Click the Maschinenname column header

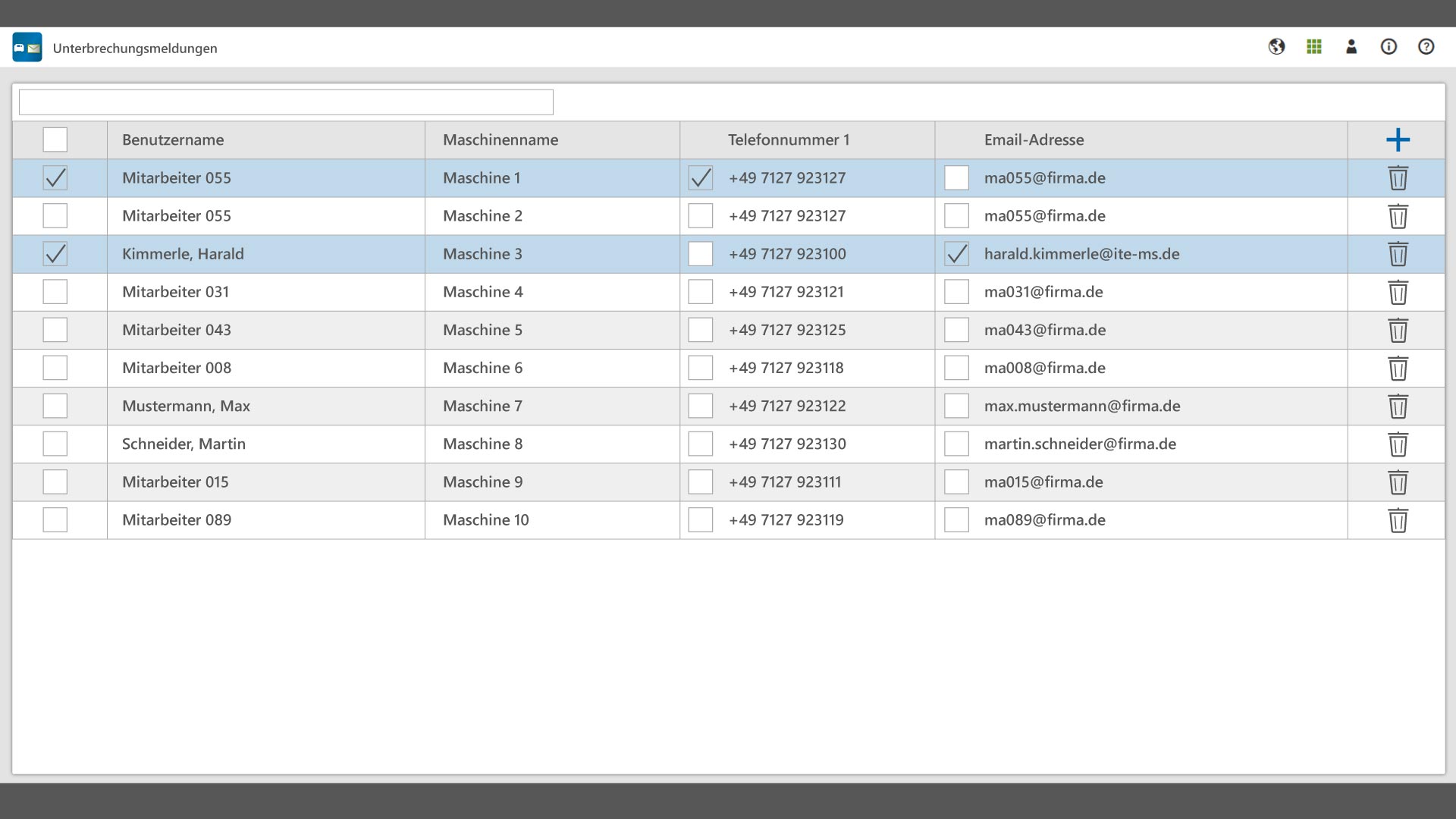click(x=500, y=140)
